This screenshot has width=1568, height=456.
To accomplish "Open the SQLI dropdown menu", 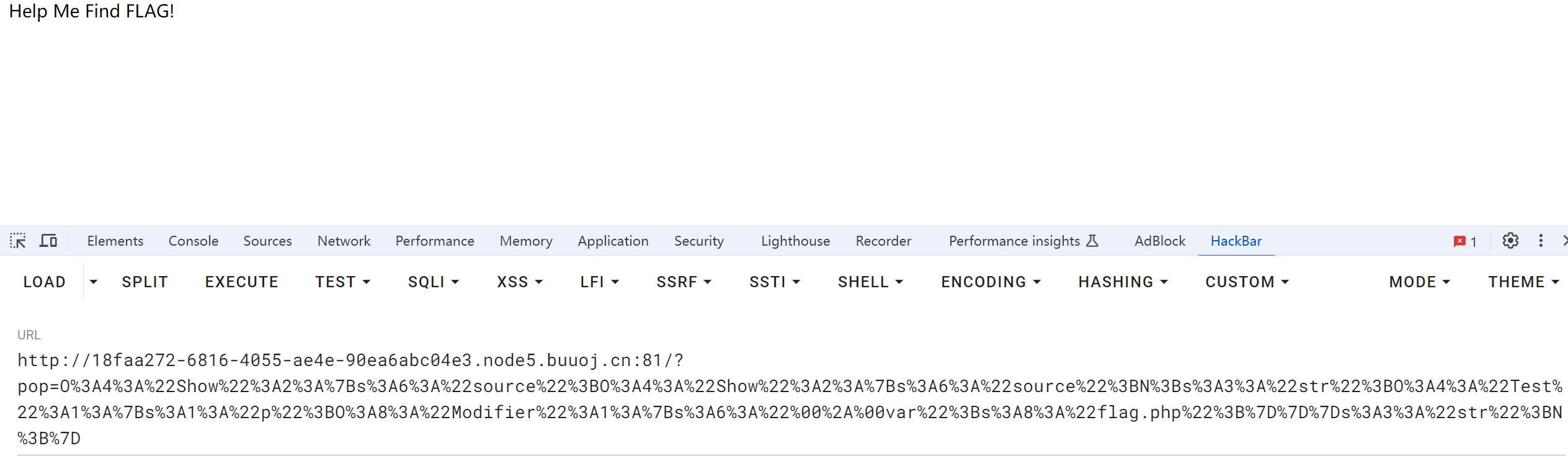I will [434, 282].
